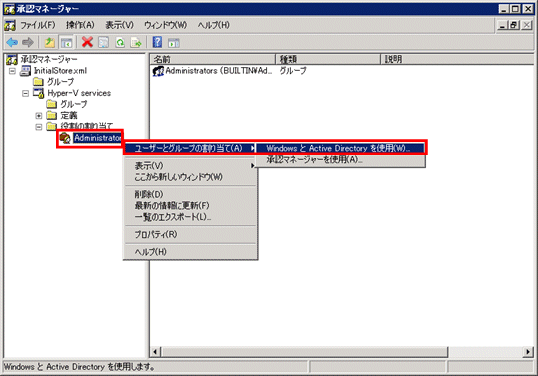Open the 操作(A) menu
This screenshot has height=376, width=538.
(80, 25)
